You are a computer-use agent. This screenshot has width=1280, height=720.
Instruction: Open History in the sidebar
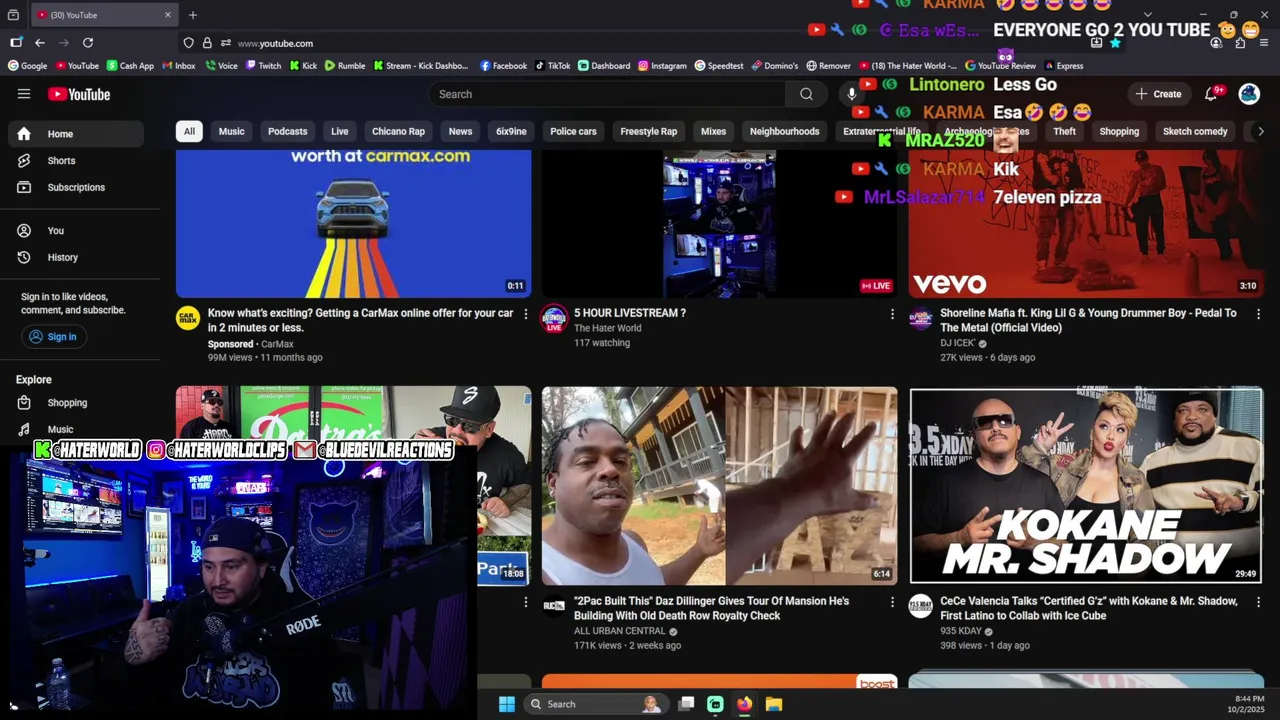tap(62, 257)
